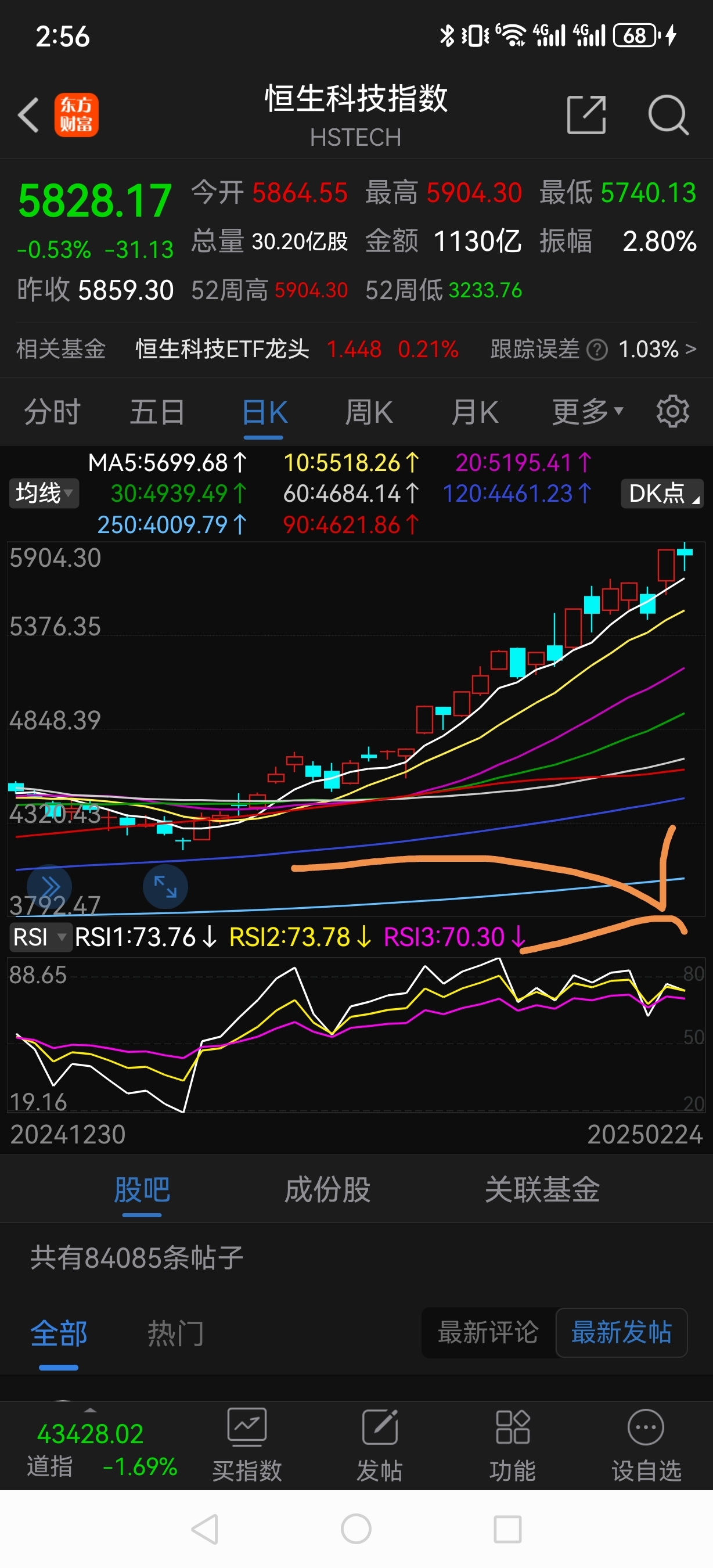Tap the back arrow icon
713x1568 pixels.
(28, 114)
